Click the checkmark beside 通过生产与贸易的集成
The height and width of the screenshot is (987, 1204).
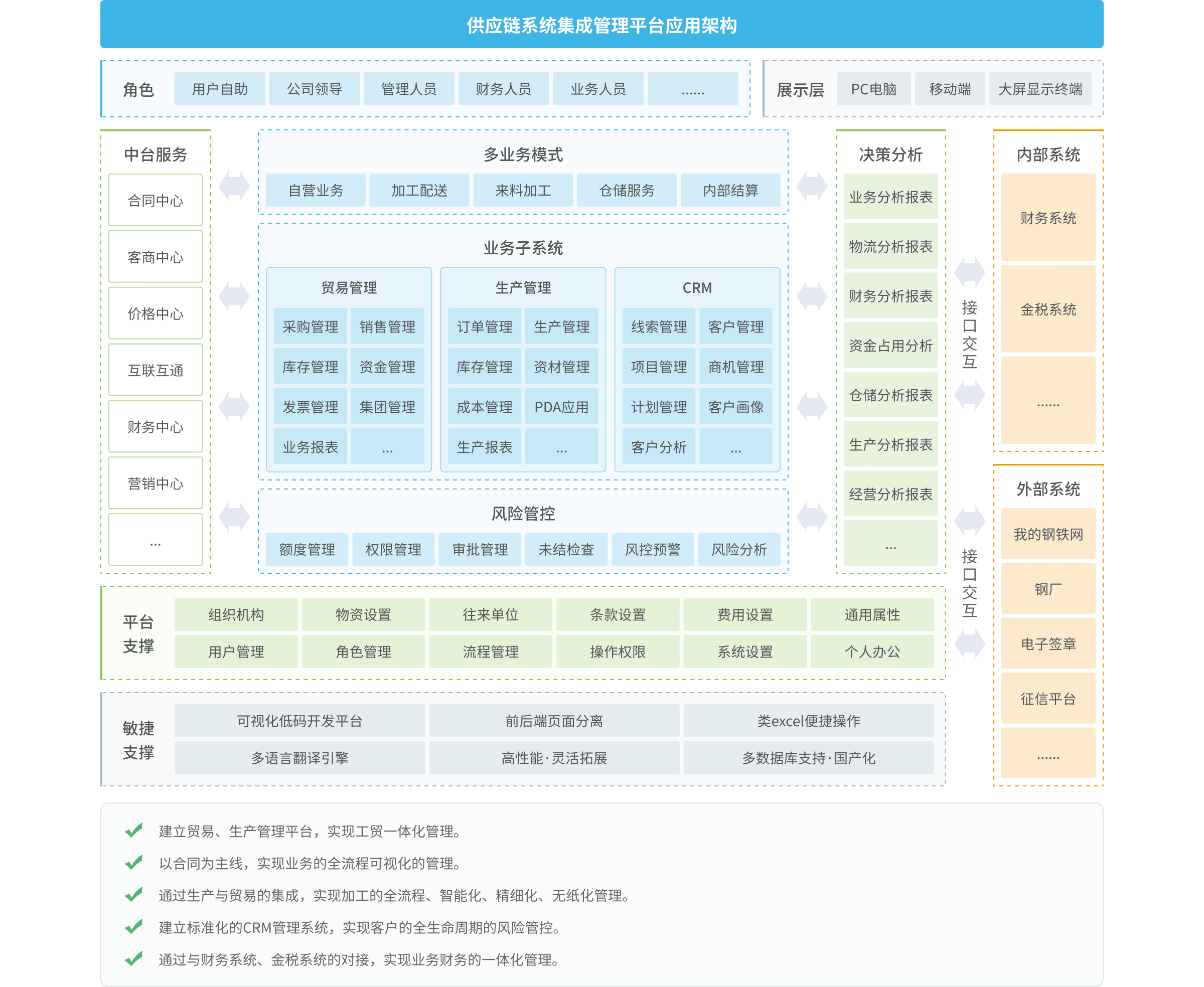[x=133, y=895]
